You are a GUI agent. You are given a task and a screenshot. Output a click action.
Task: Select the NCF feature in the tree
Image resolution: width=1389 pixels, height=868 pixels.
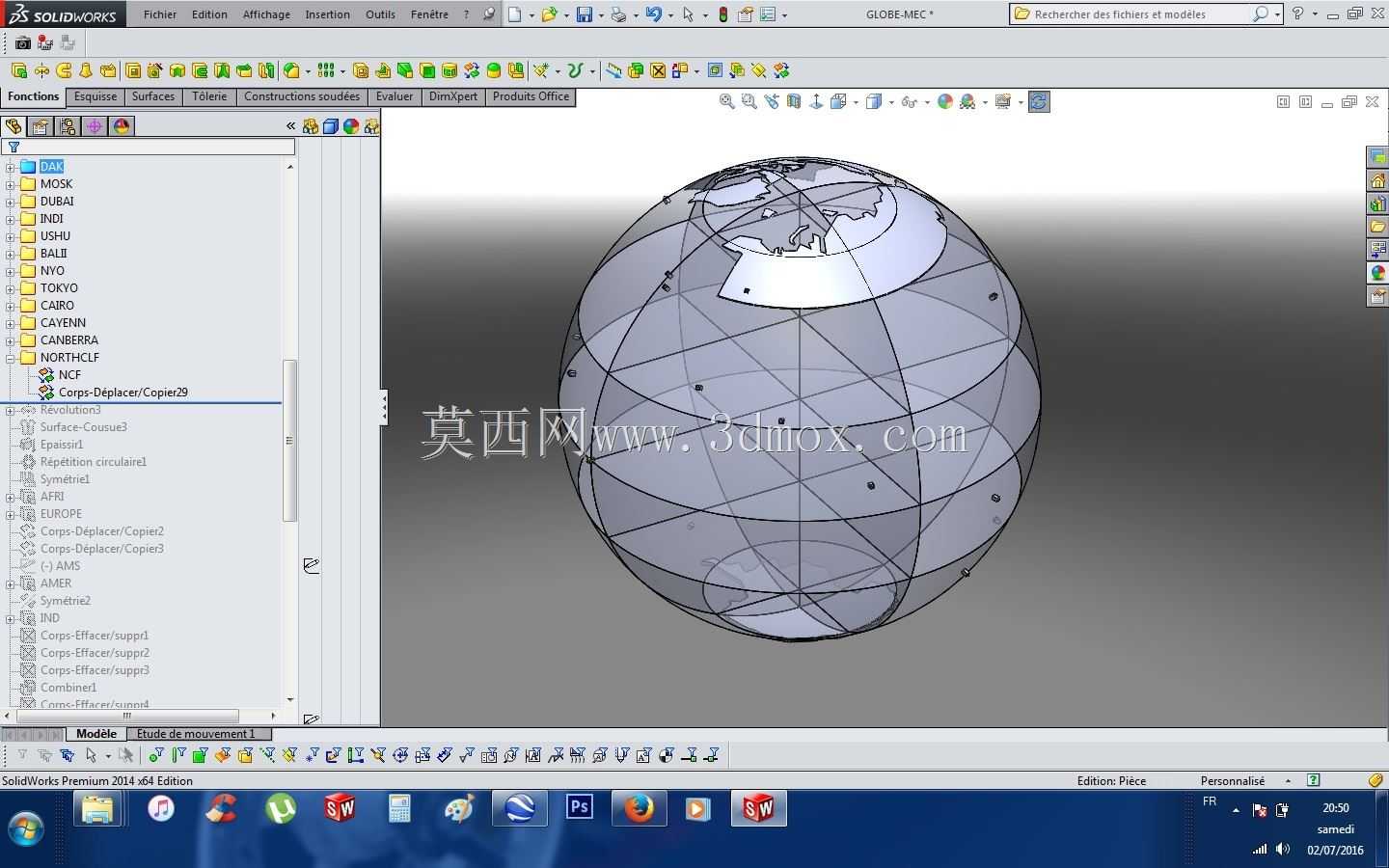69,375
